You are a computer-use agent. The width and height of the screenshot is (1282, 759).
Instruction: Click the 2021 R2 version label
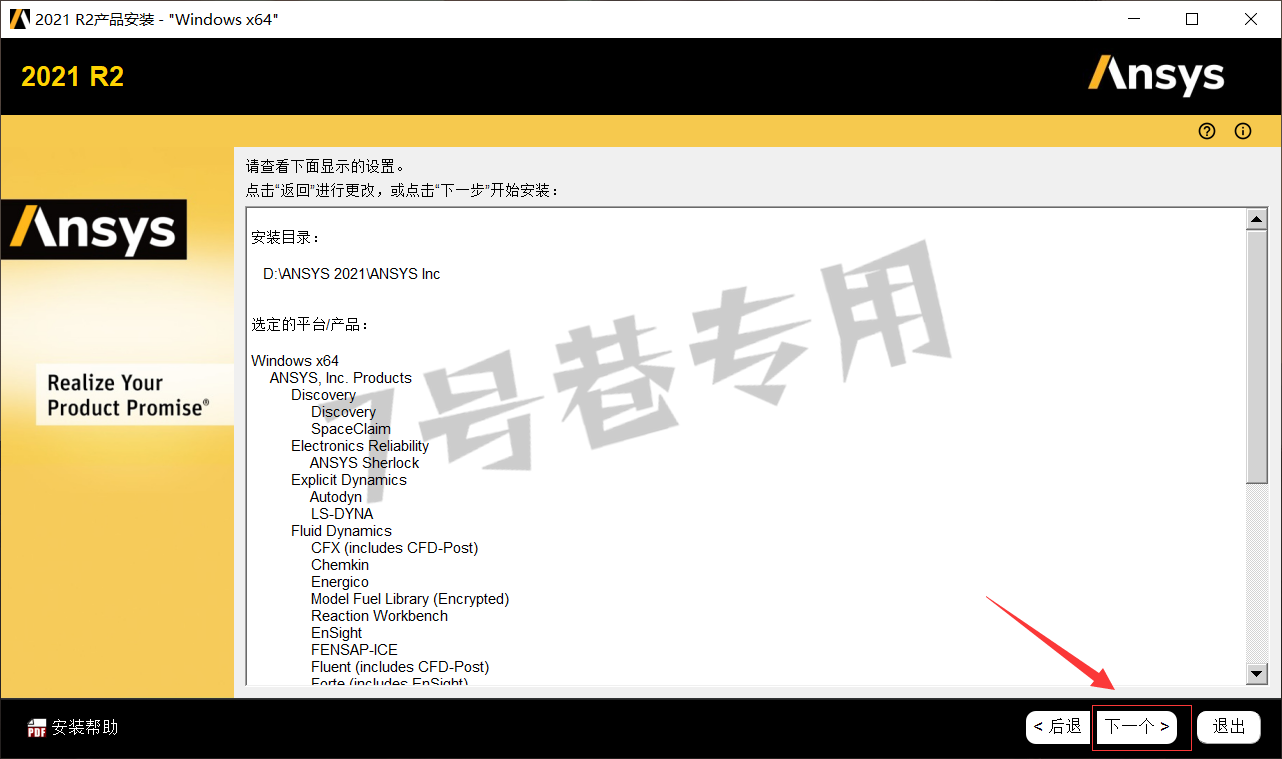coord(73,77)
